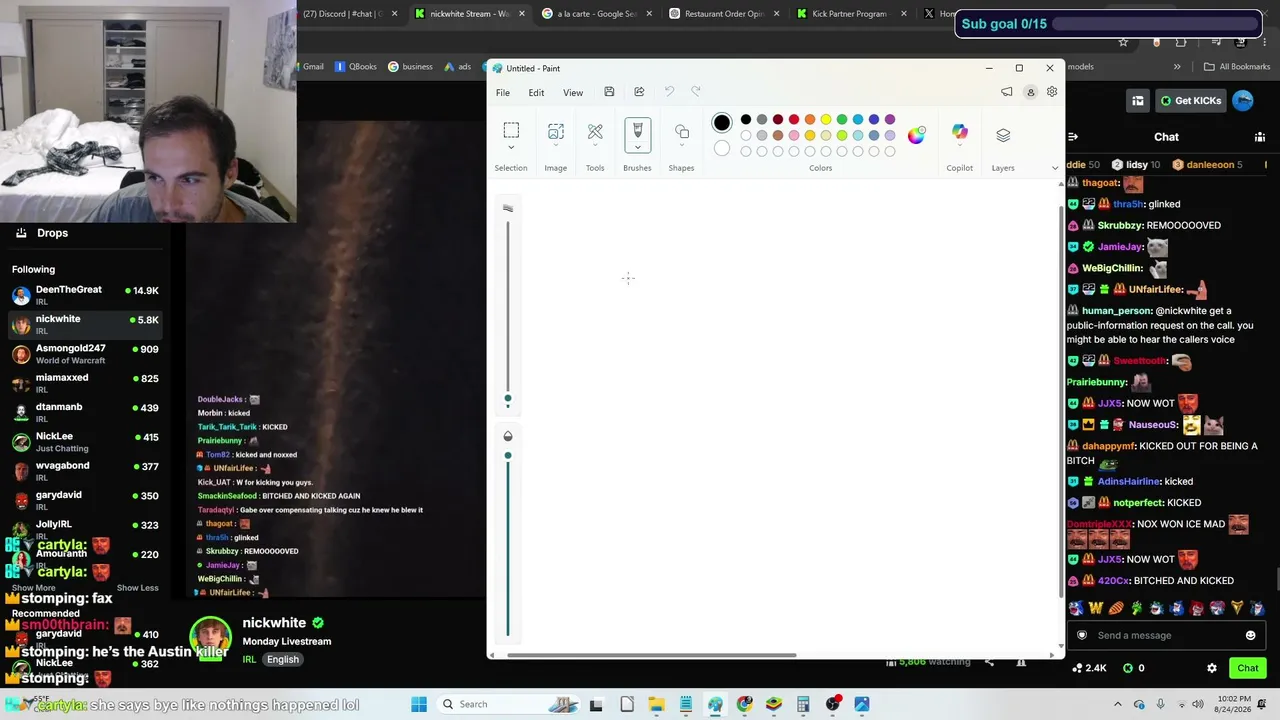This screenshot has height=720, width=1280.
Task: Switch to the a la carte Google tab
Action: [596, 14]
